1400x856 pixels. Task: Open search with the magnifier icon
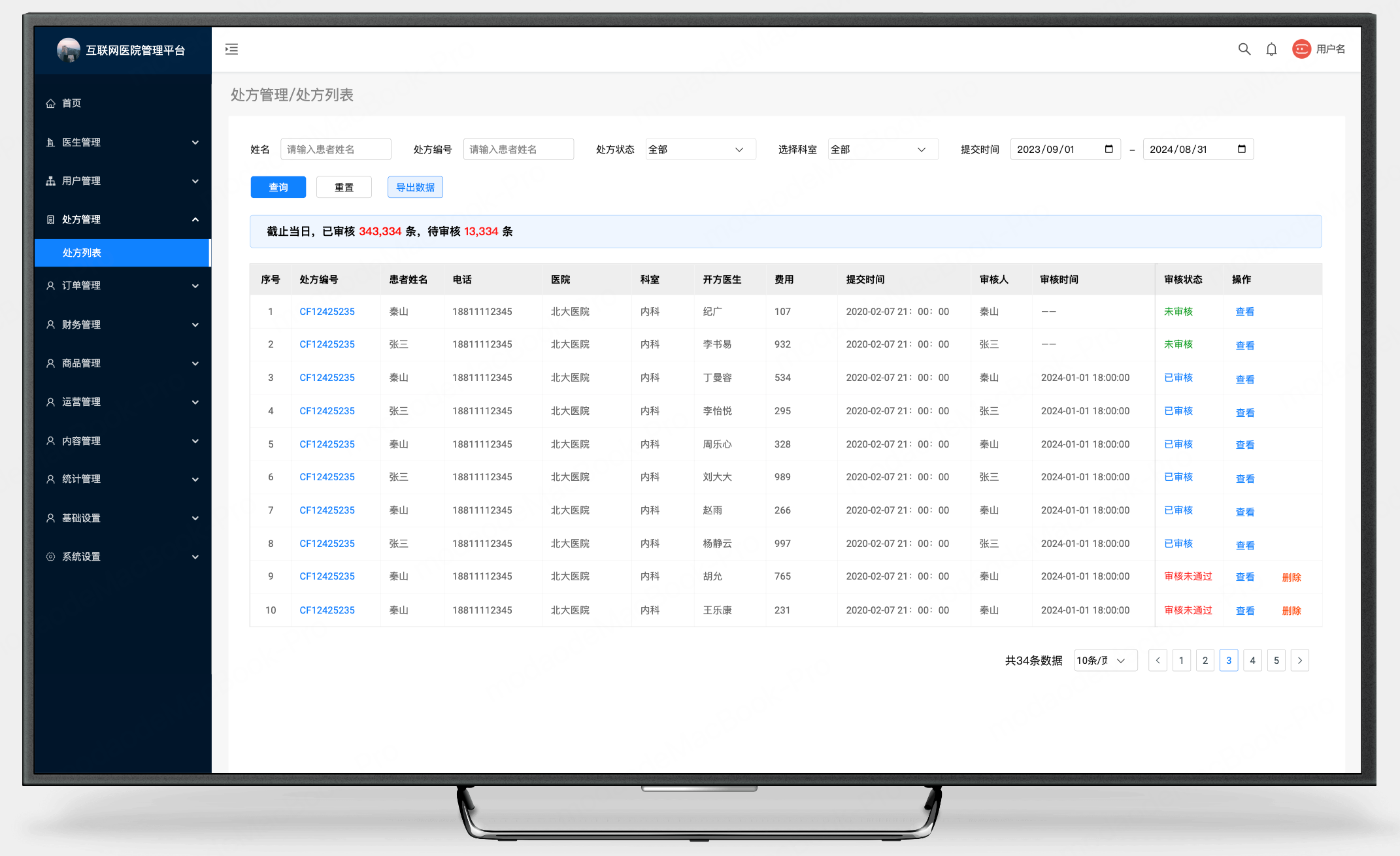coord(1244,49)
